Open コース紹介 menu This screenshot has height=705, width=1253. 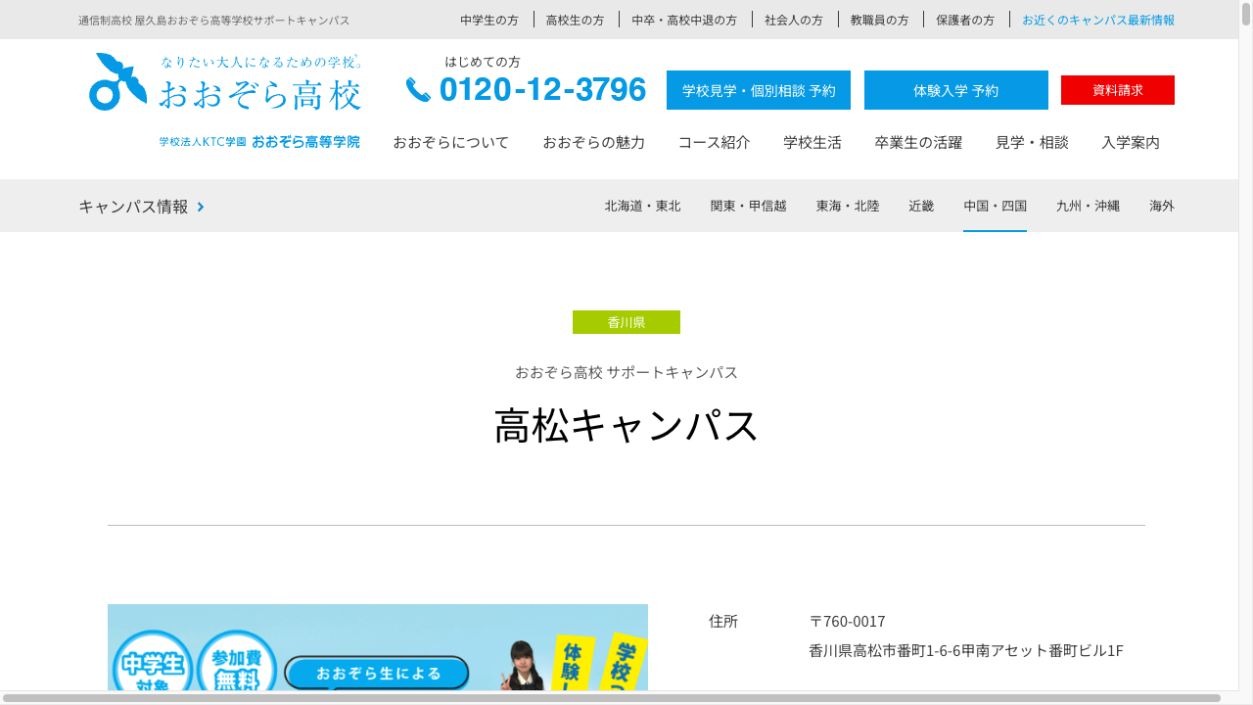(714, 143)
